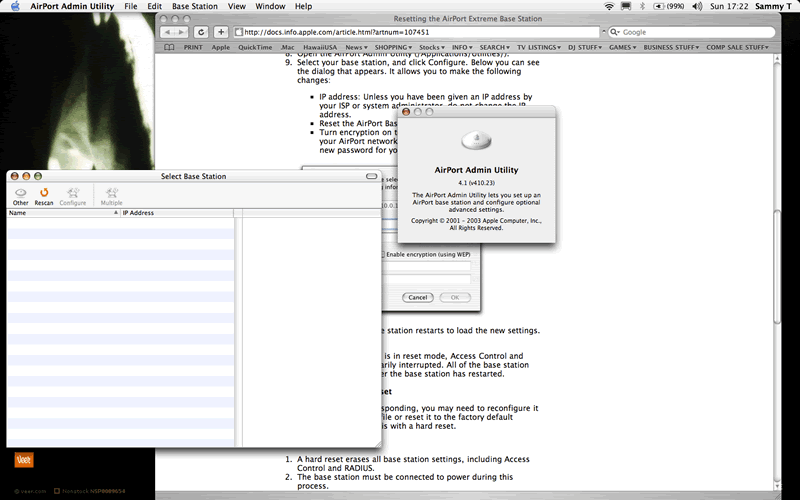Open the Help menu

pyautogui.click(x=303, y=6)
